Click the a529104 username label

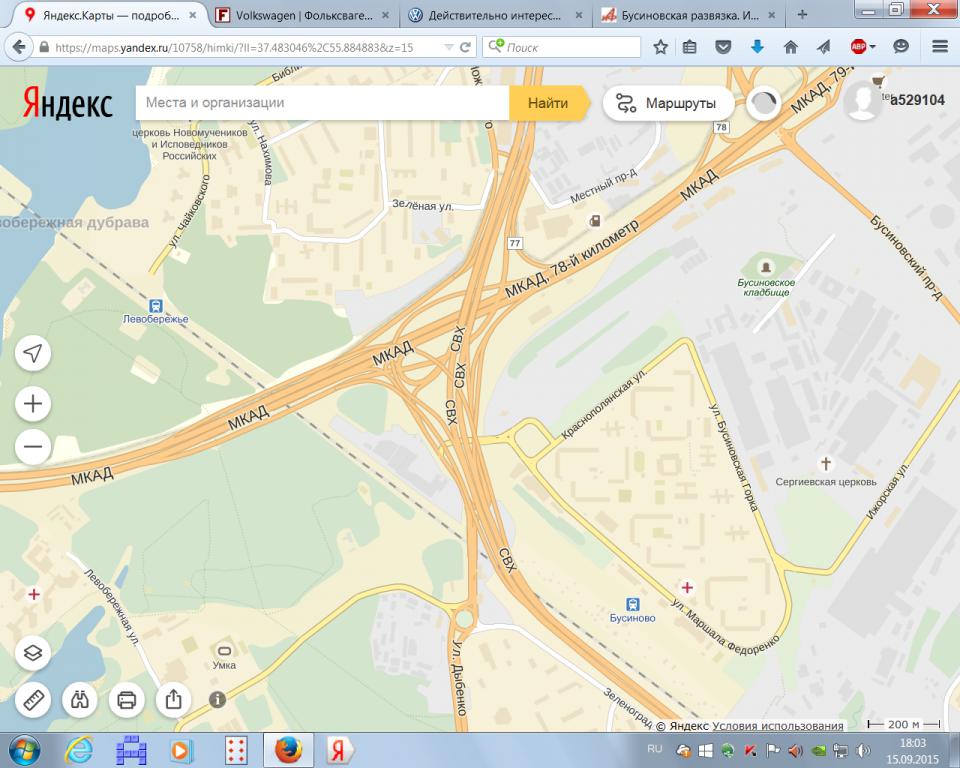[x=917, y=100]
